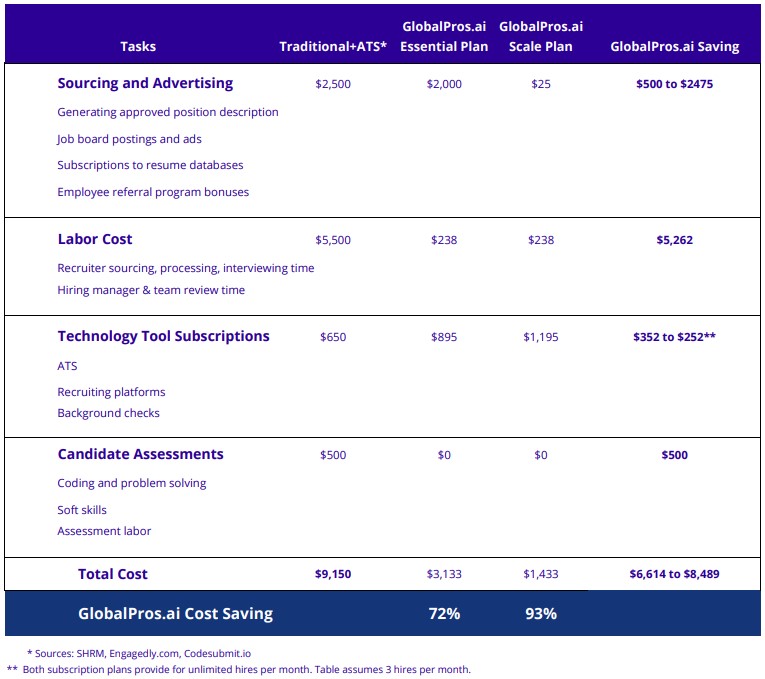Image resolution: width=765 pixels, height=679 pixels.
Task: Click the $5,262 labor cost saving
Action: coord(674,240)
